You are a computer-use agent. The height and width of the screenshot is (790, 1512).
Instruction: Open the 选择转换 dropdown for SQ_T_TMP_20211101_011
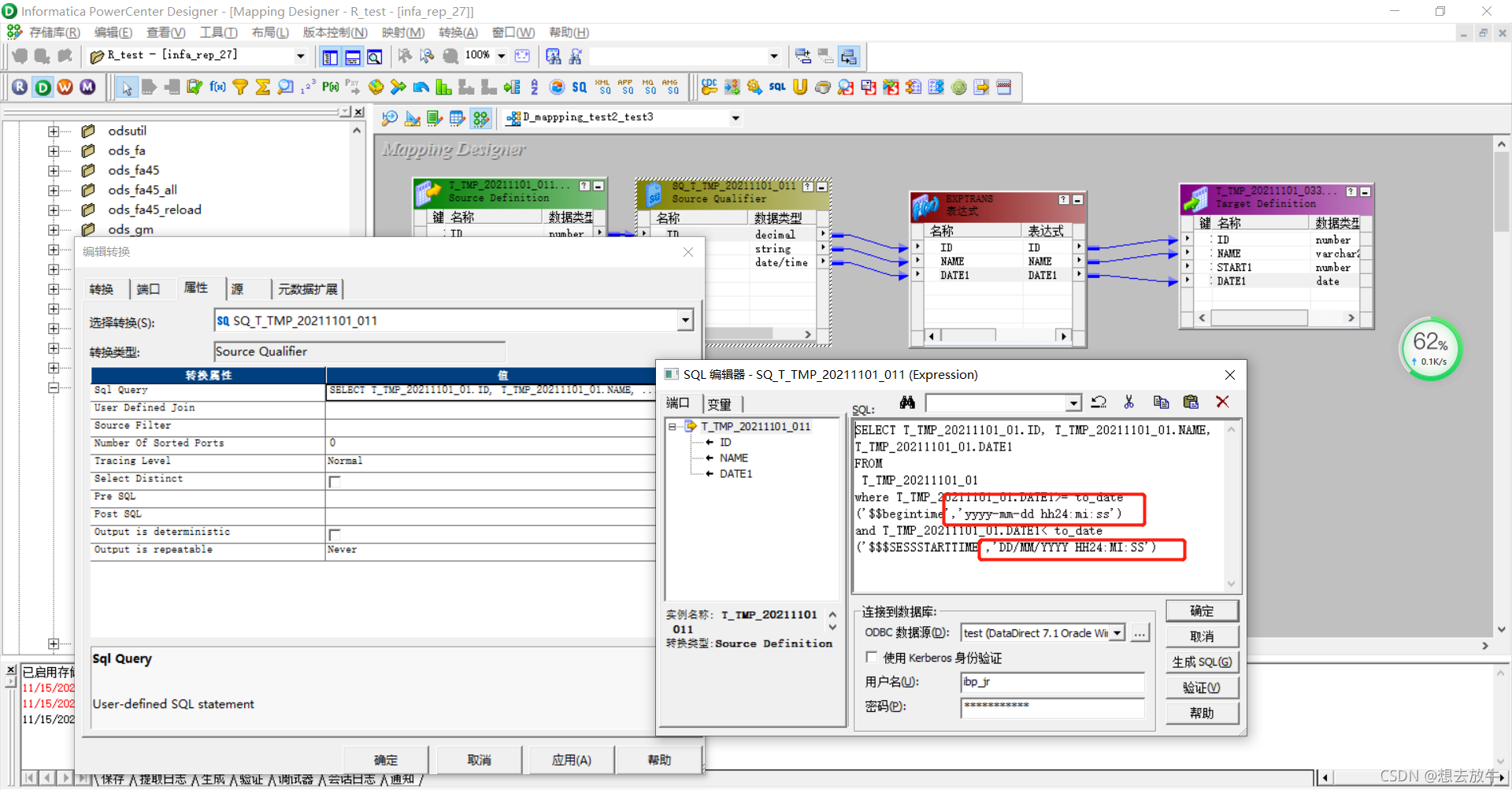[685, 321]
